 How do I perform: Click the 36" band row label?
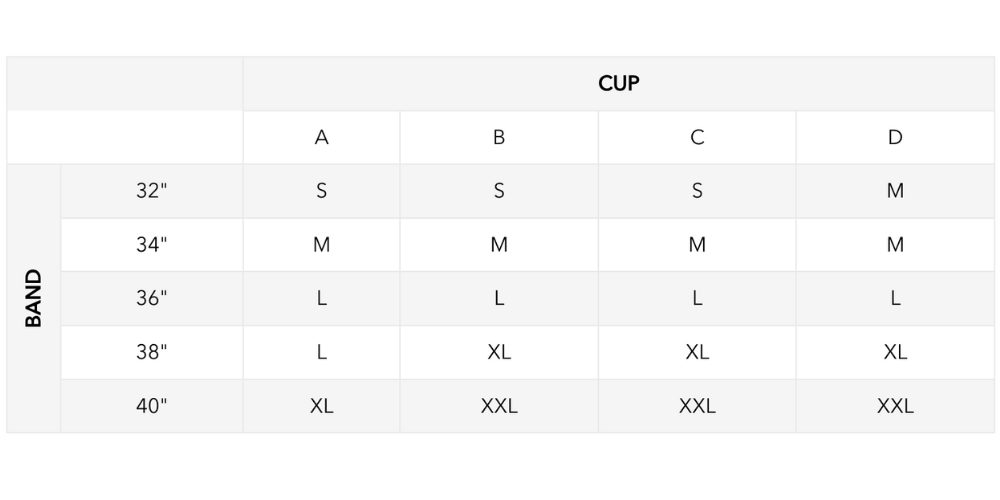point(151,299)
